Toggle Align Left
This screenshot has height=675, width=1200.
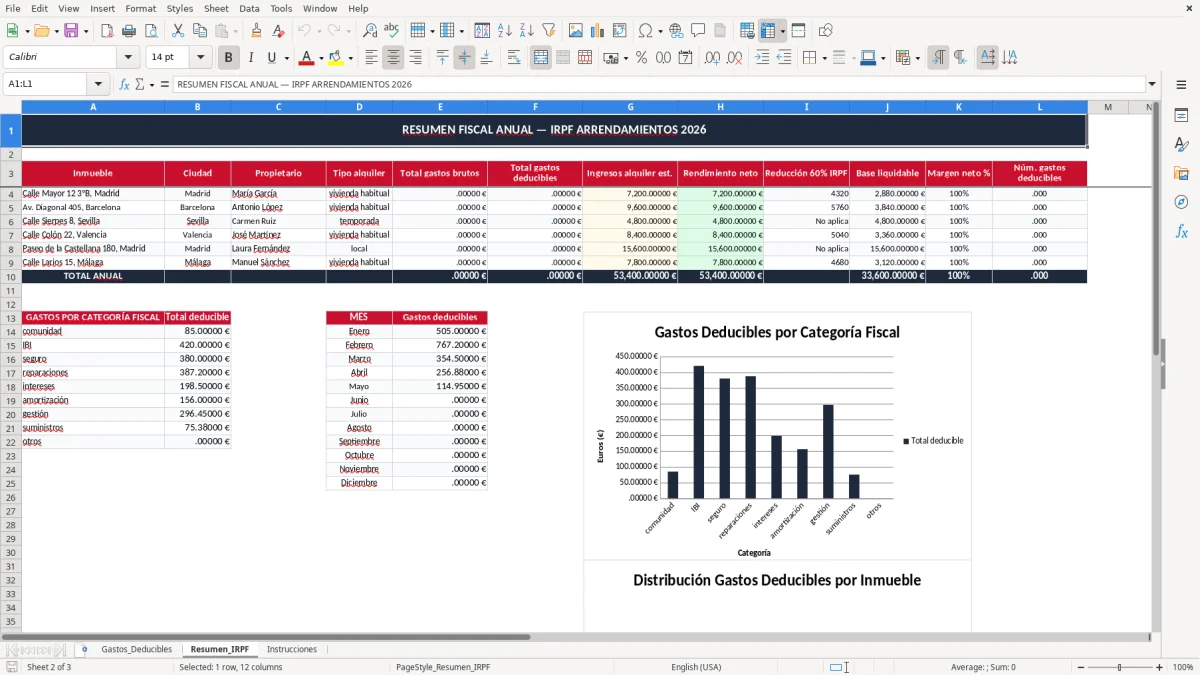tap(371, 58)
